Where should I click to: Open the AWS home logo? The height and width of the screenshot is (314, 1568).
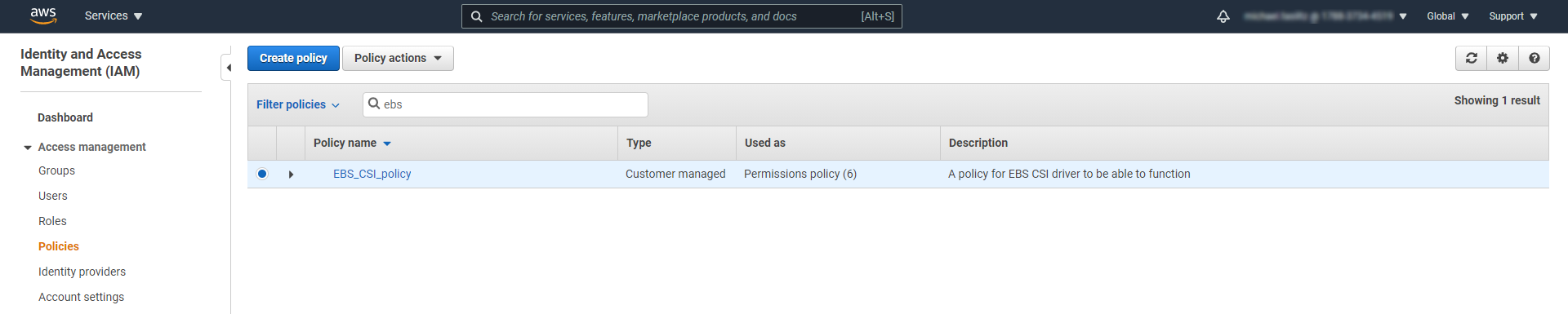pos(43,15)
